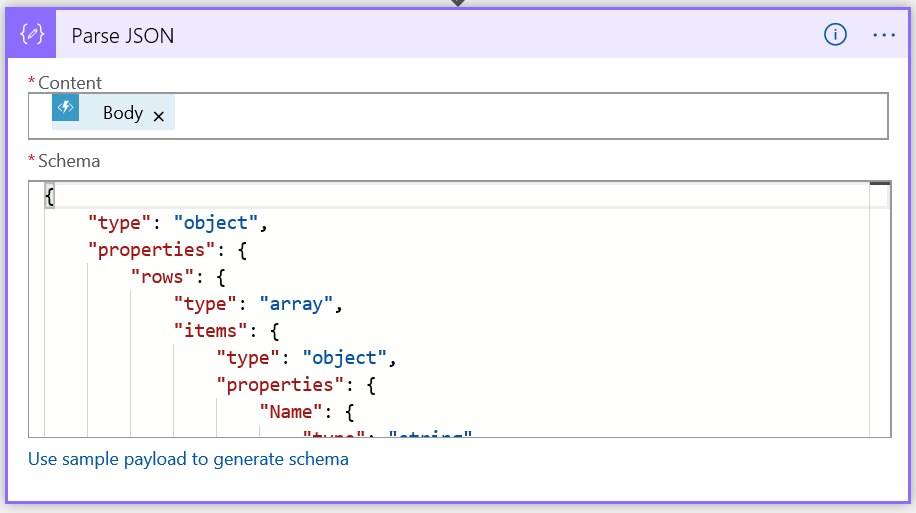Click the purple Parse JSON action icon

point(32,34)
